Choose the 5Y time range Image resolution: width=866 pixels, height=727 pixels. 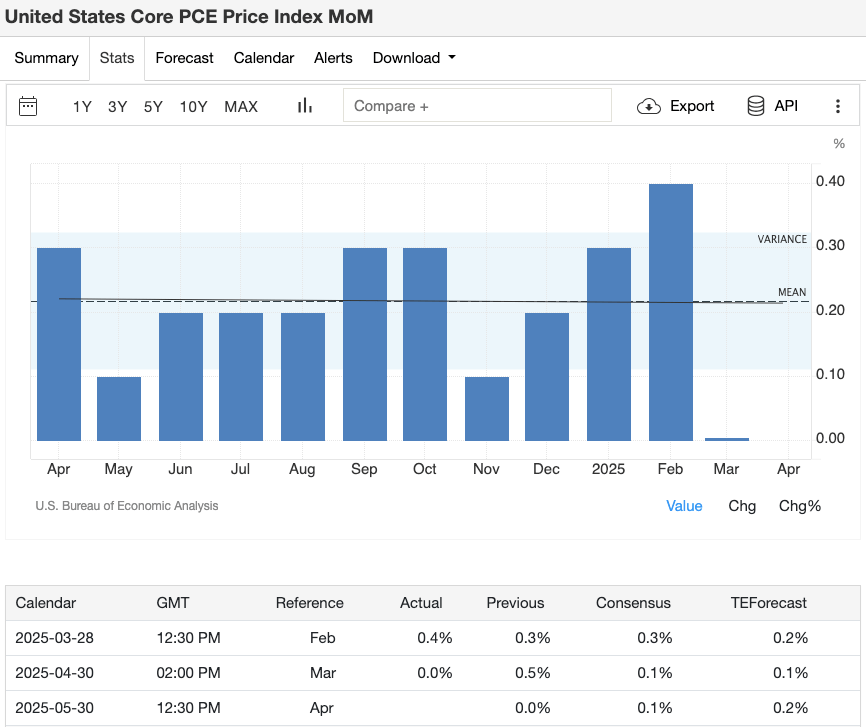click(153, 106)
